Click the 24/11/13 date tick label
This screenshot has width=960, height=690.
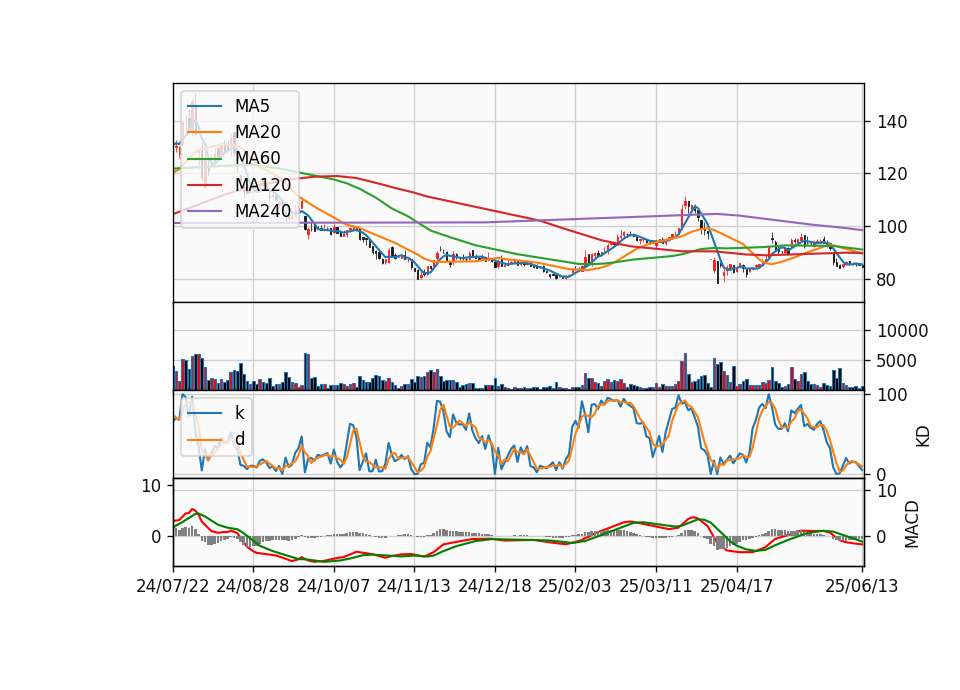[x=414, y=586]
